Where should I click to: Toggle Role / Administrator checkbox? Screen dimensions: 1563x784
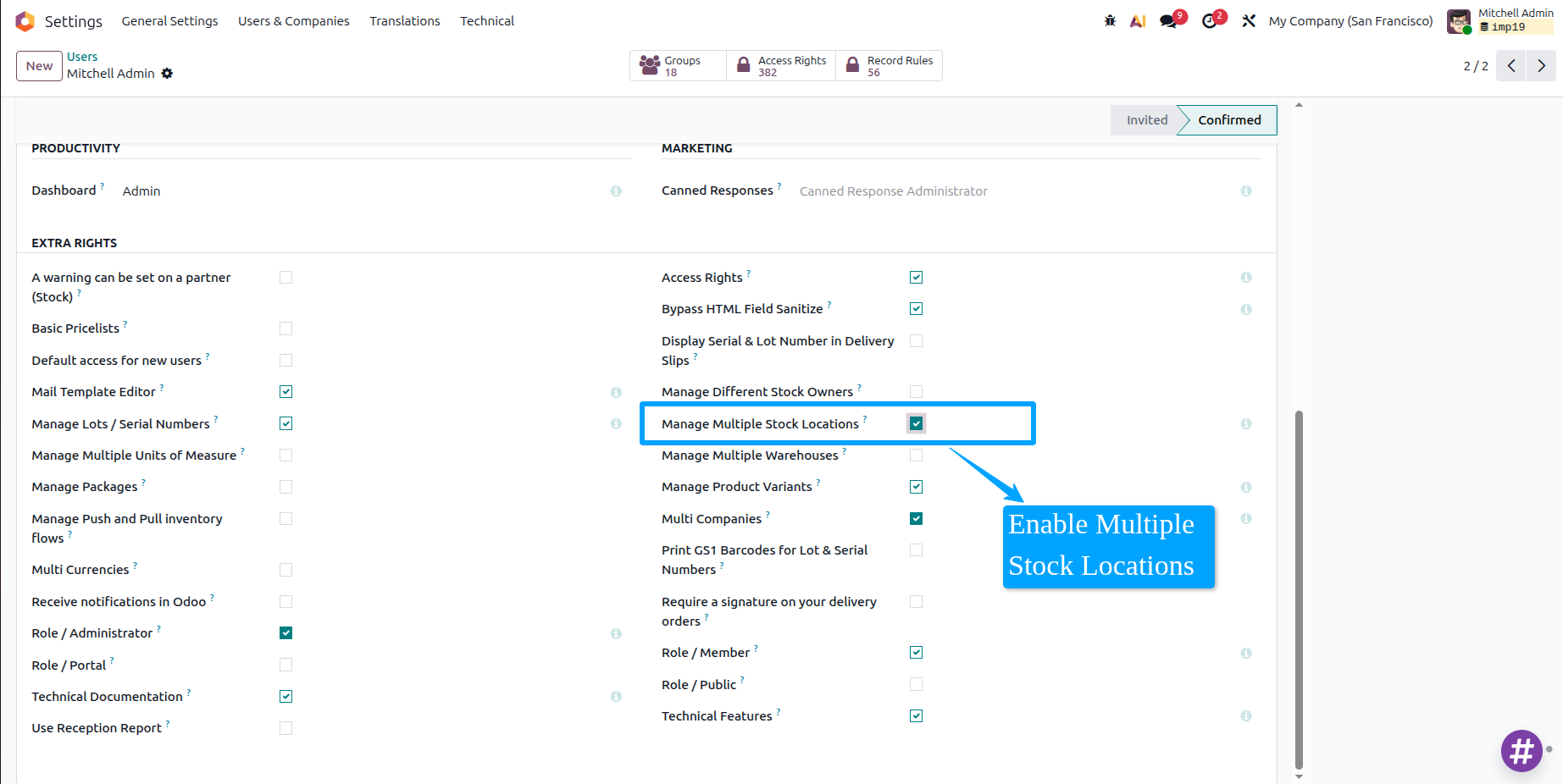[285, 633]
